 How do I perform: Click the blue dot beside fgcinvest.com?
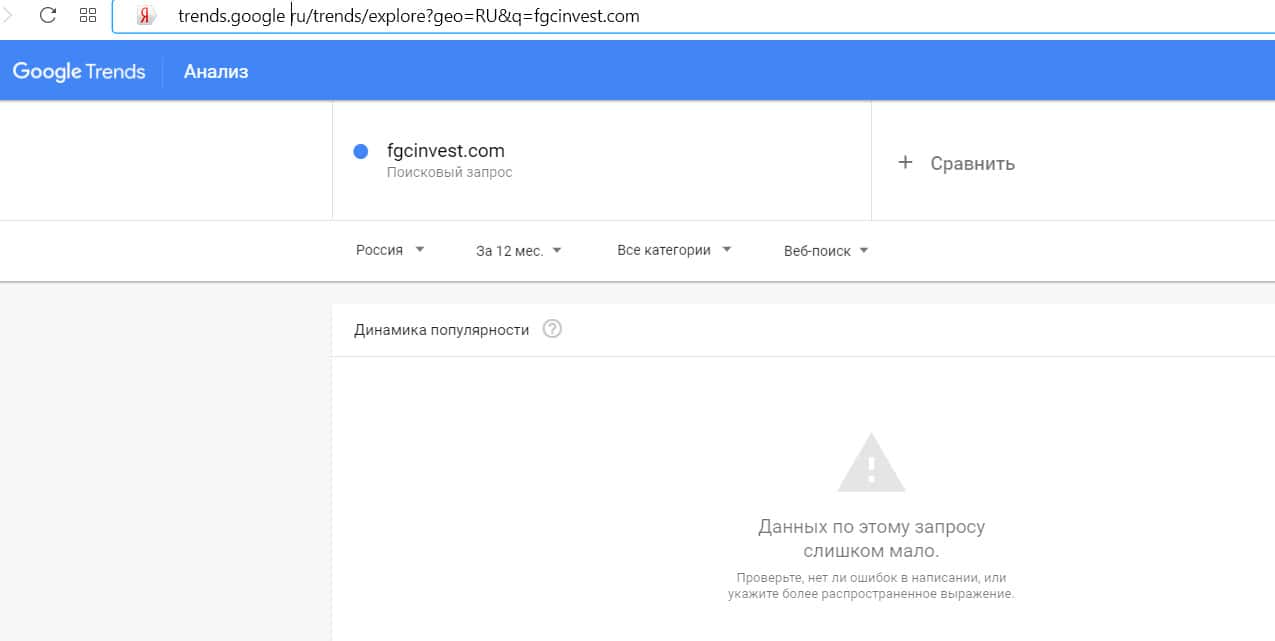coord(362,152)
